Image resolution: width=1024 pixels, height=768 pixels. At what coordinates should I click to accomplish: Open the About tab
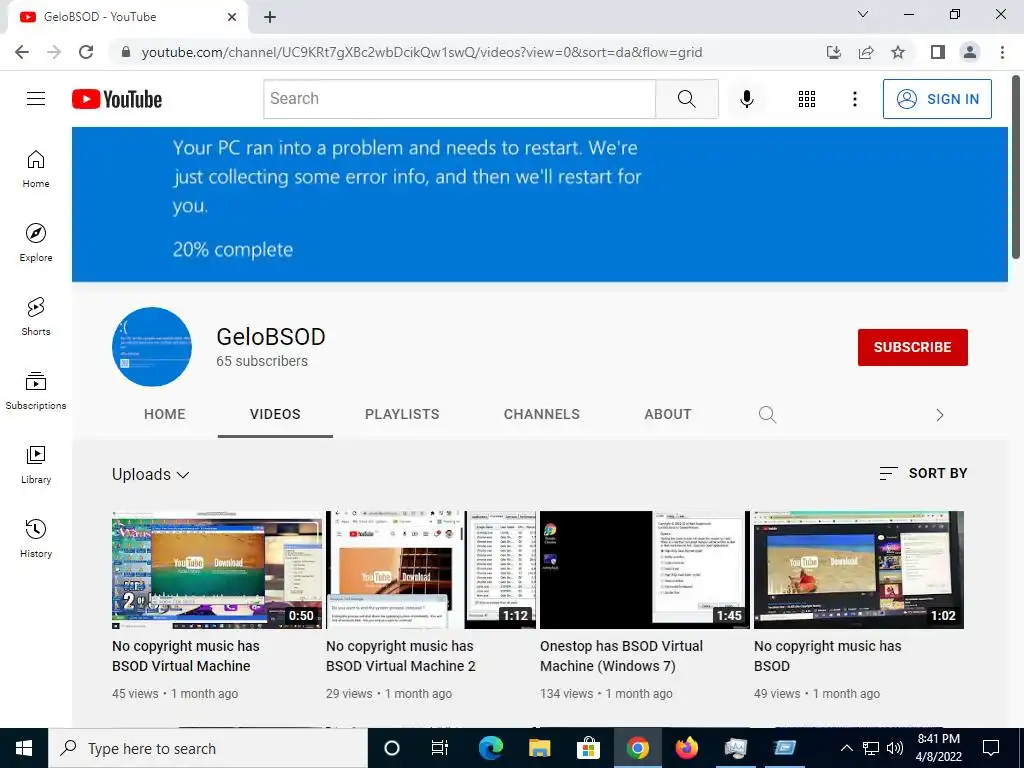[667, 414]
